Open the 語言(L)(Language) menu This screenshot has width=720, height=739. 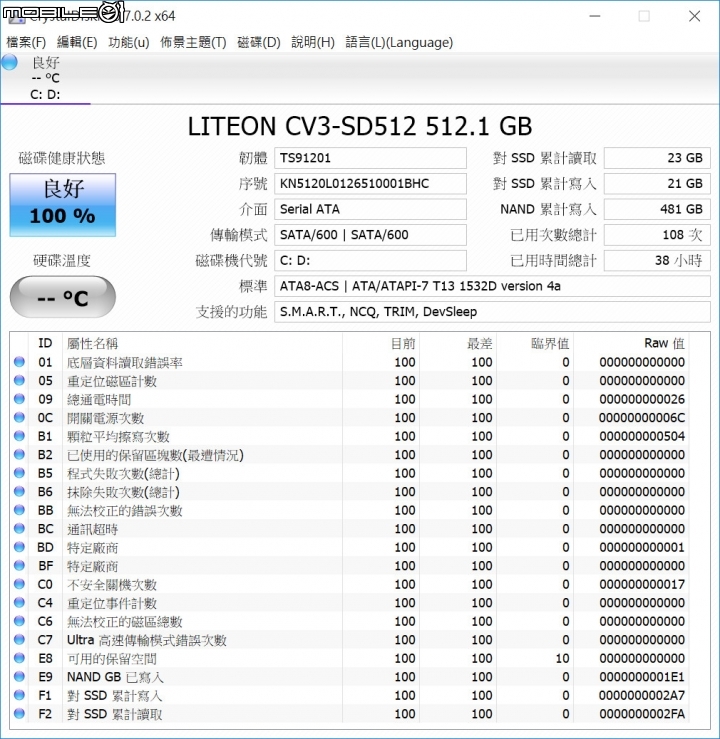click(399, 42)
